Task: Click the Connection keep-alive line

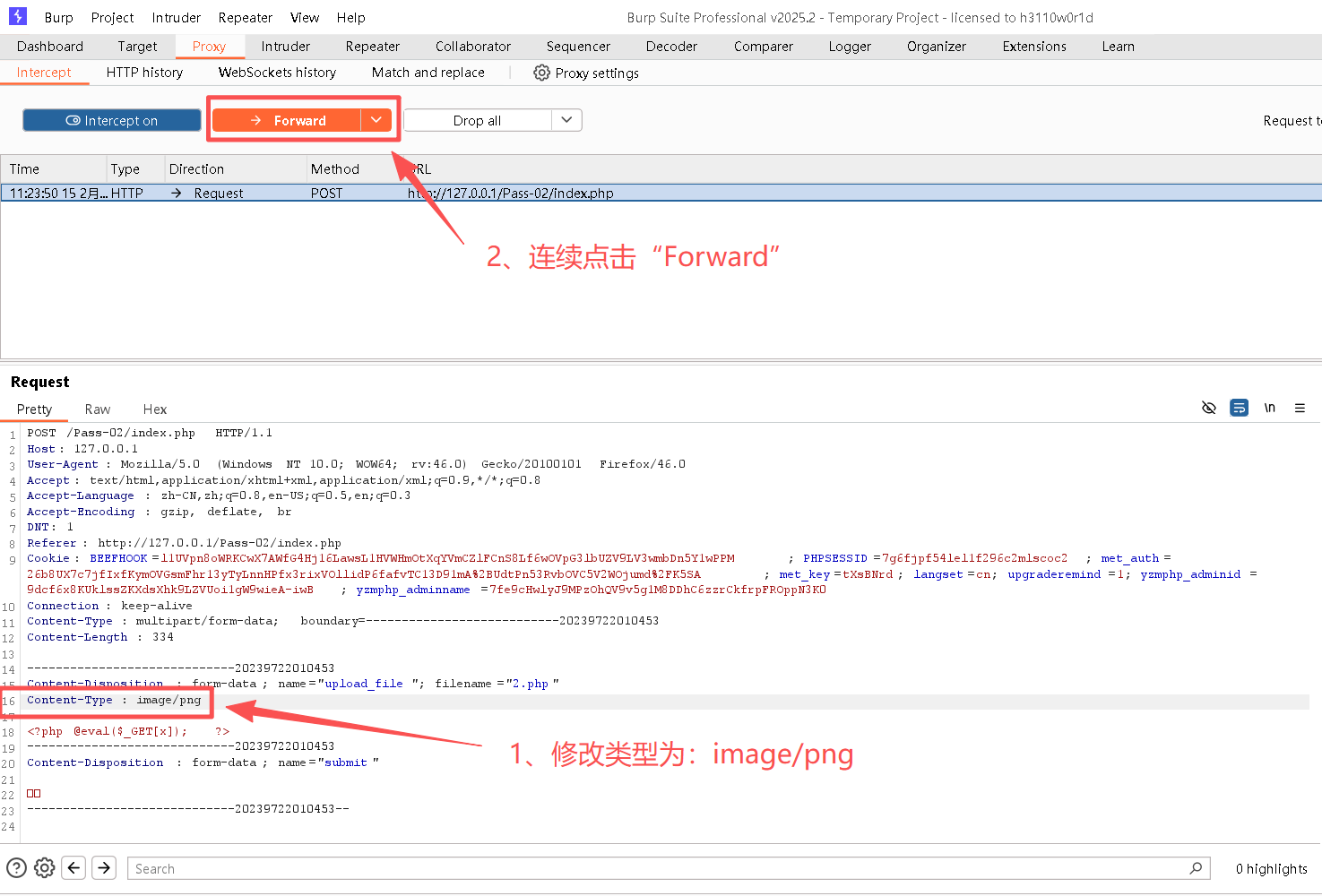Action: coord(109,606)
